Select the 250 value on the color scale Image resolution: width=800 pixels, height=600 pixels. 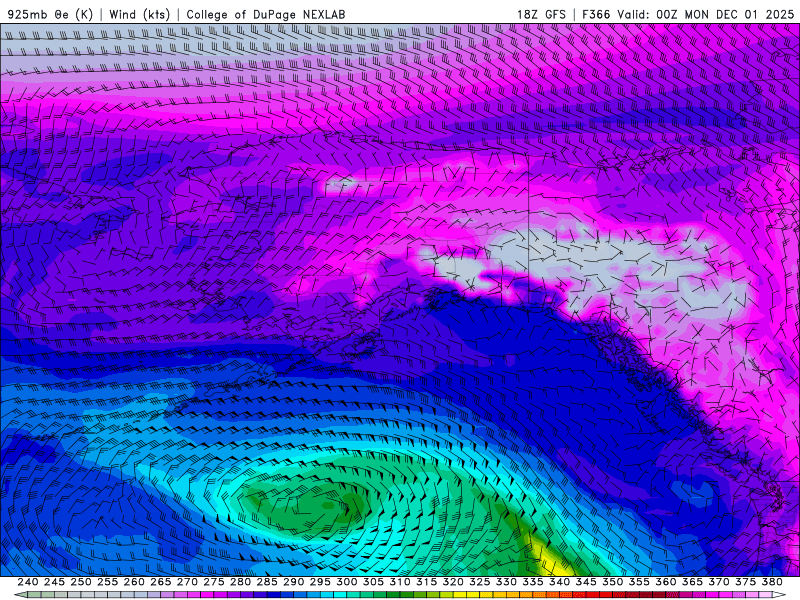pos(81,582)
